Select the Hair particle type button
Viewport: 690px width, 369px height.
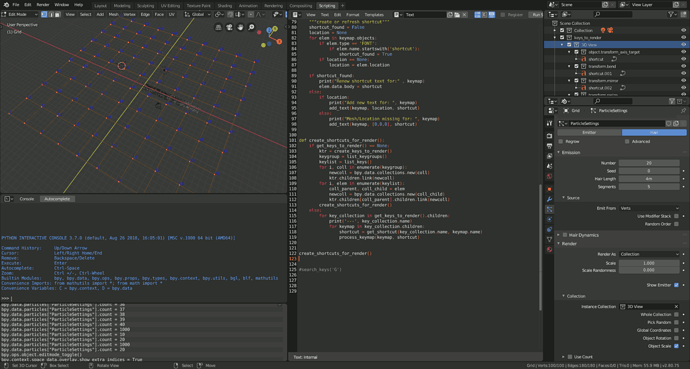click(x=654, y=132)
